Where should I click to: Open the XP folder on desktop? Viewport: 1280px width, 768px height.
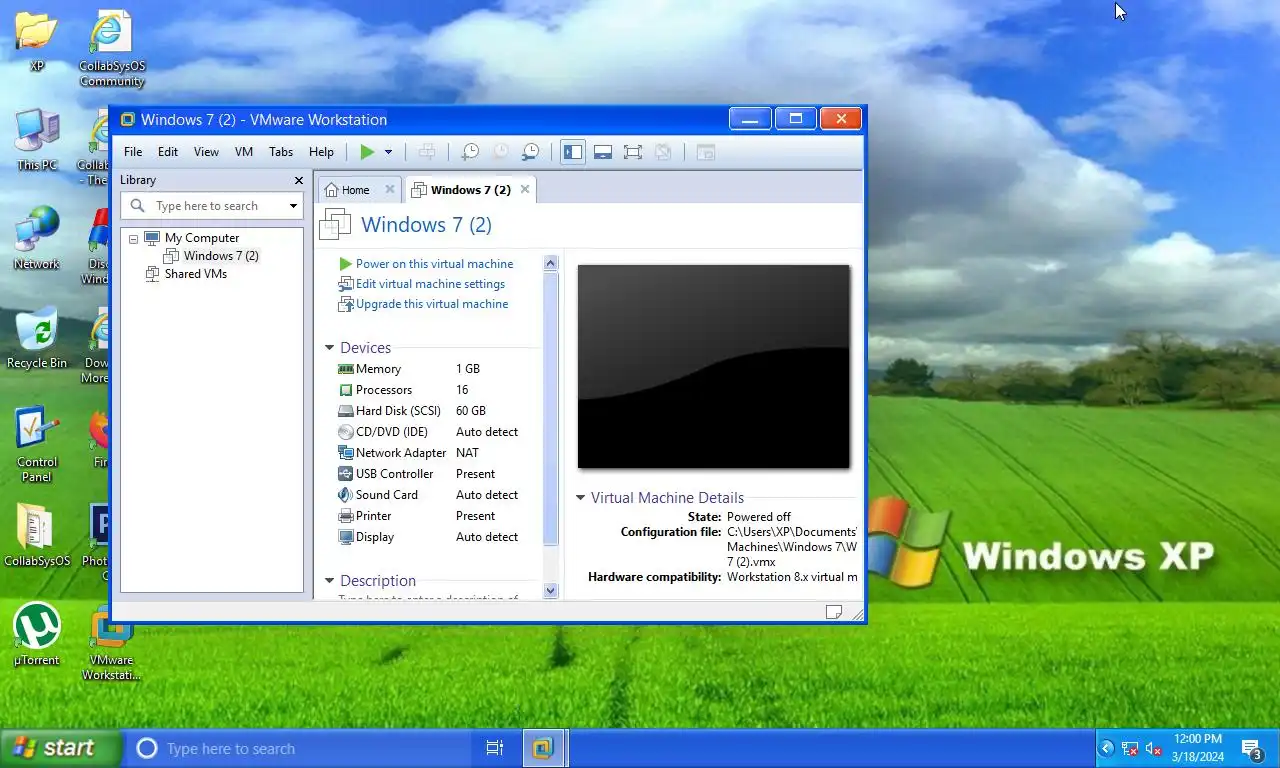point(37,41)
